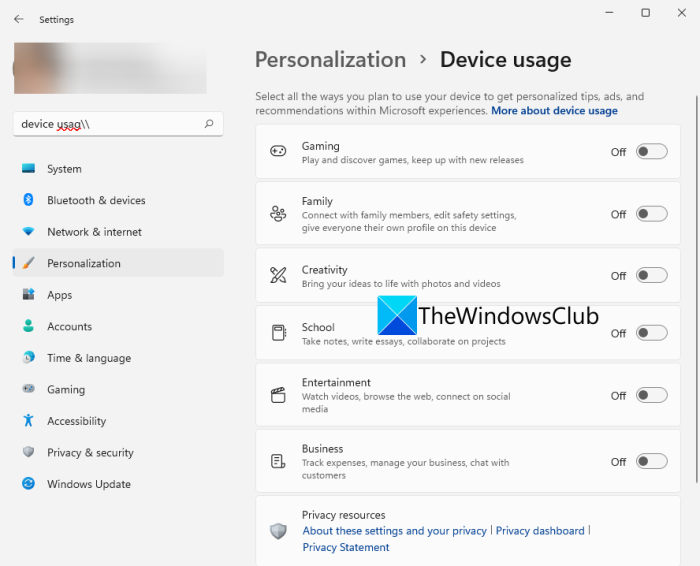
Task: Click into the settings search box
Action: pyautogui.click(x=110, y=124)
